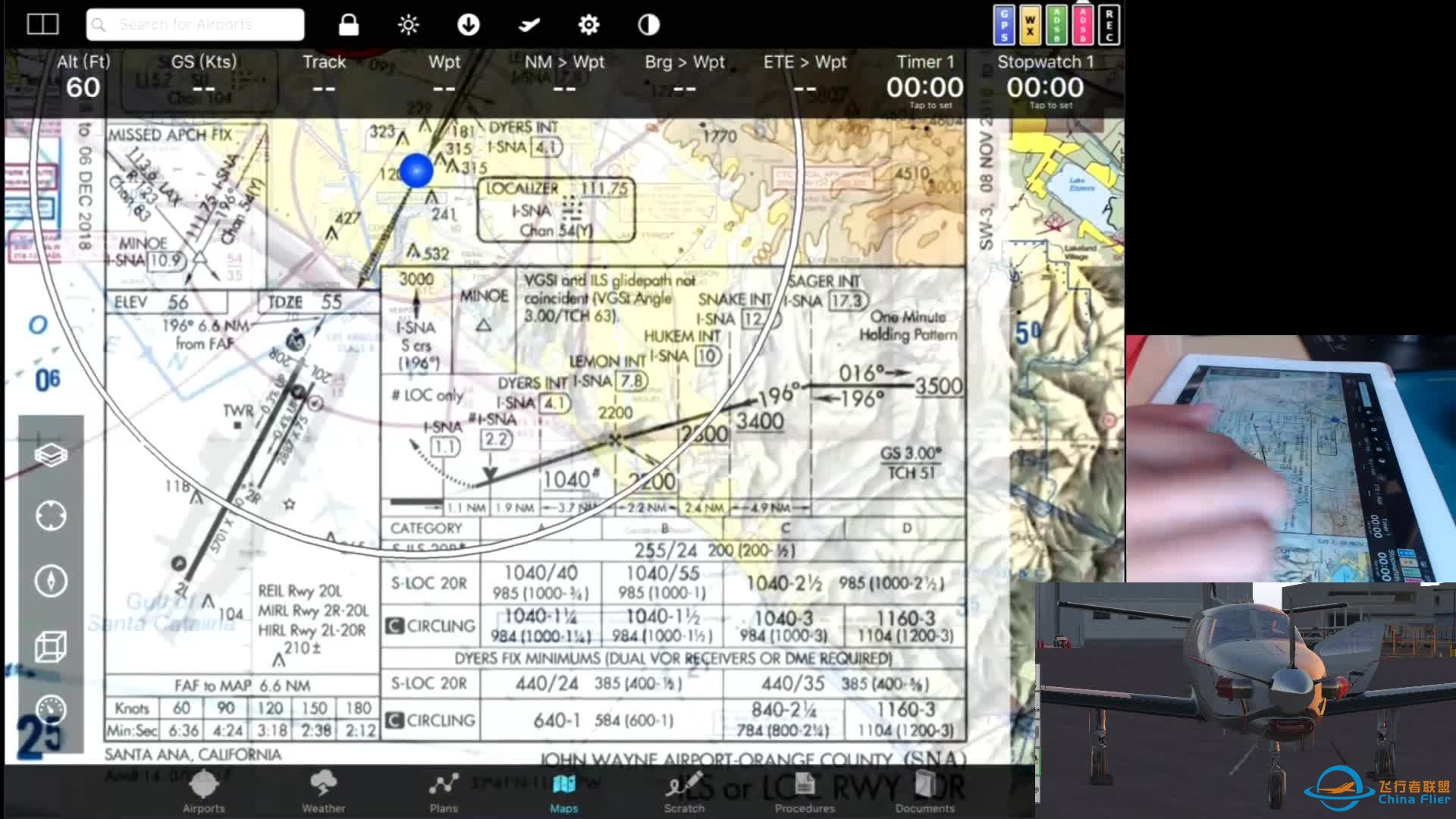This screenshot has height=819, width=1456.
Task: Toggle the red signal indicator top-right
Action: [x=1080, y=25]
